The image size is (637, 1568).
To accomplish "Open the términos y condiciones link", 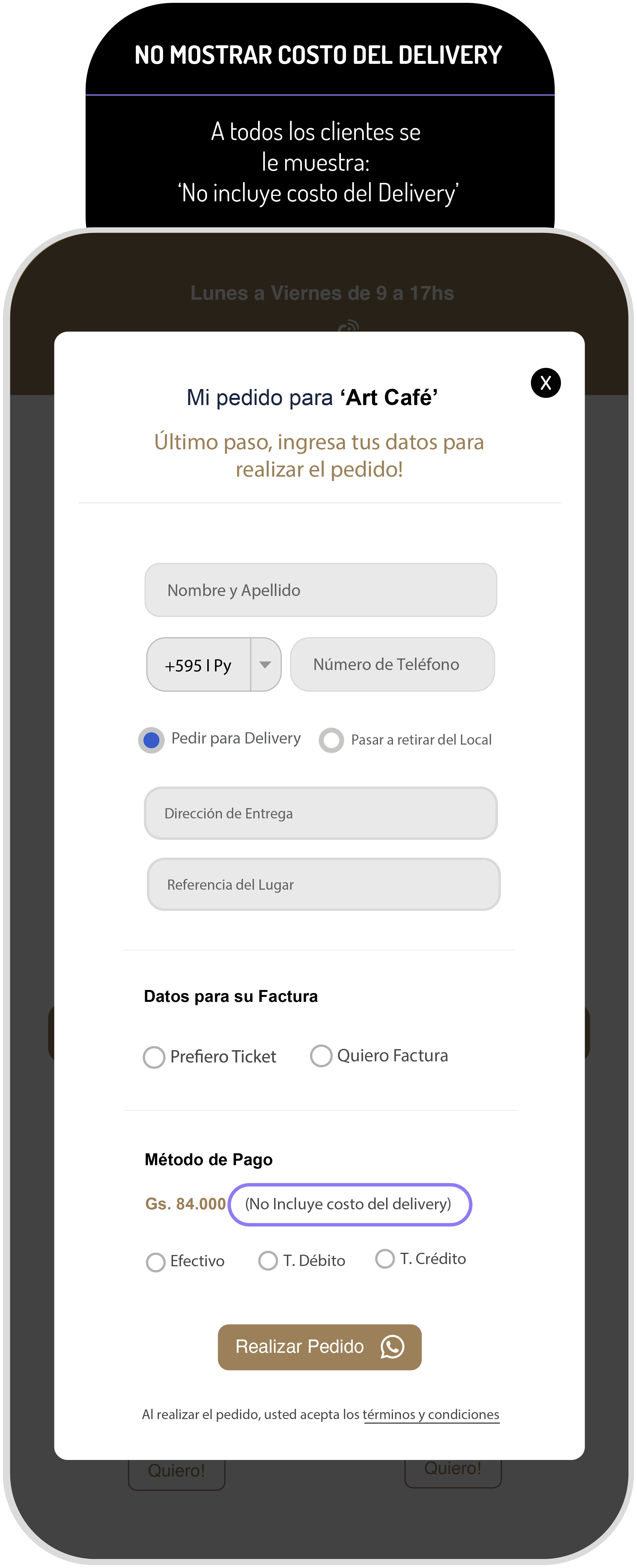I will point(431,1415).
